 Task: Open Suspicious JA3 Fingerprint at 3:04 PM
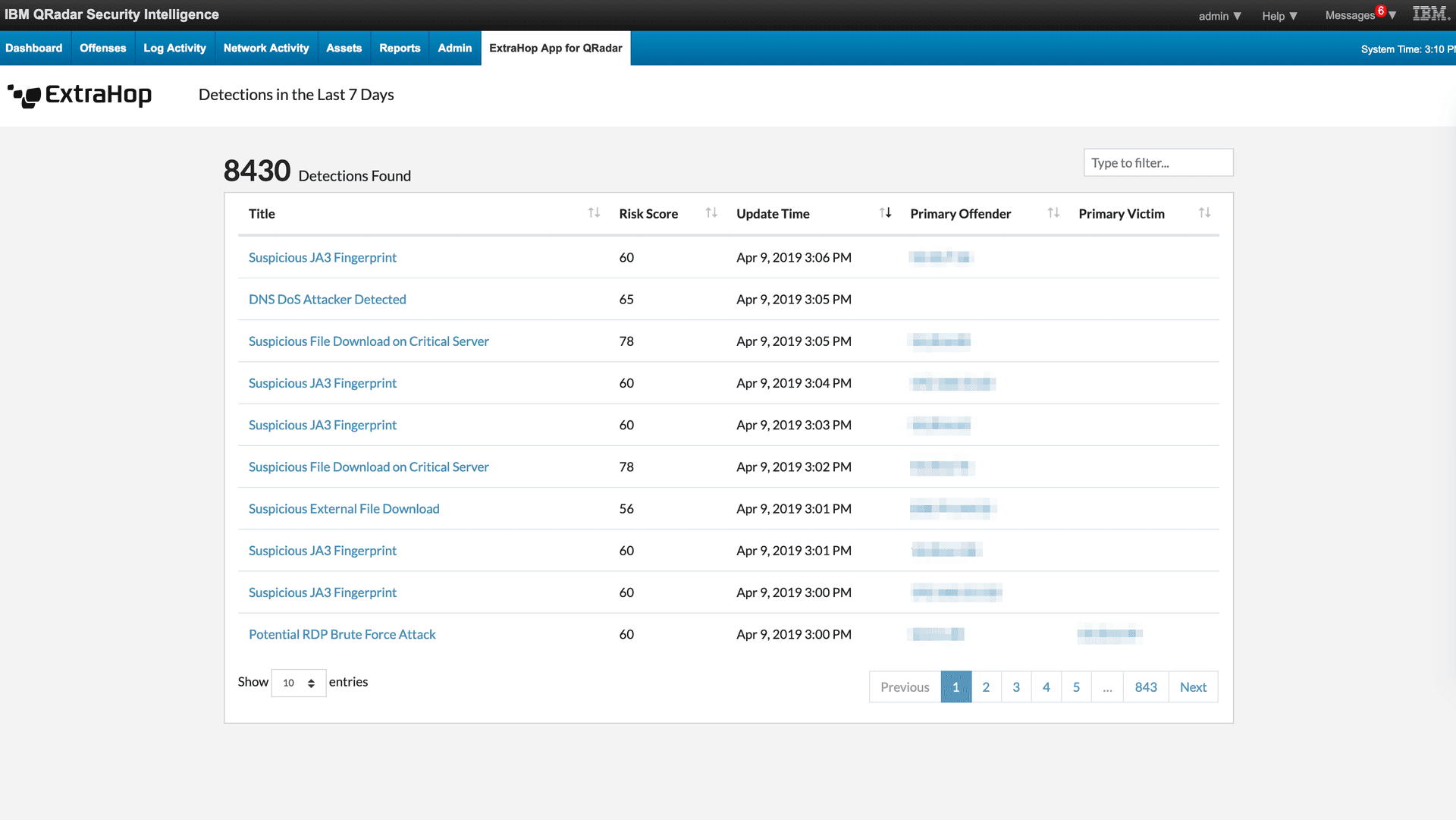(322, 383)
